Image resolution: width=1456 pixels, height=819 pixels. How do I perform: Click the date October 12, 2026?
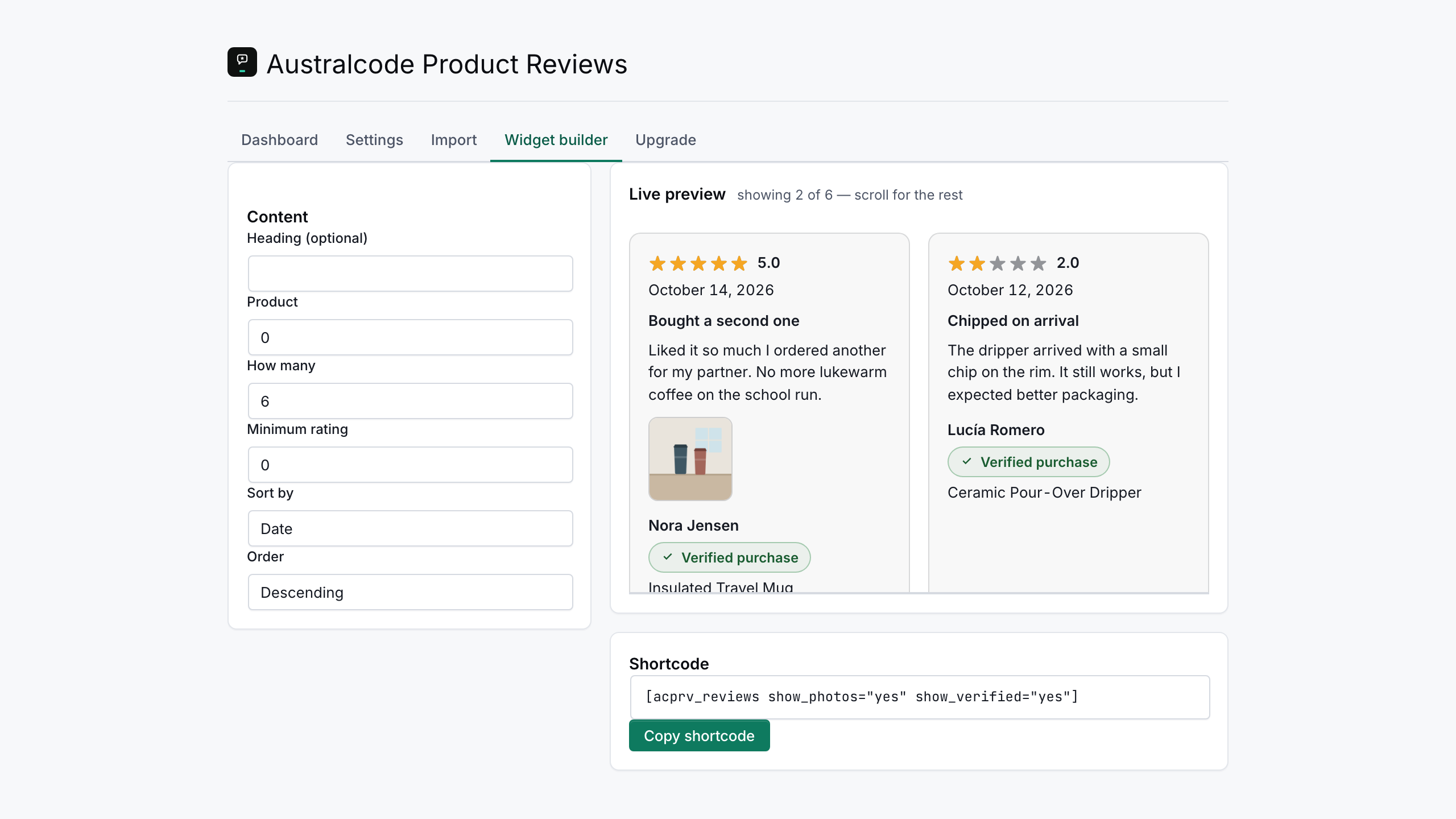(x=1010, y=290)
